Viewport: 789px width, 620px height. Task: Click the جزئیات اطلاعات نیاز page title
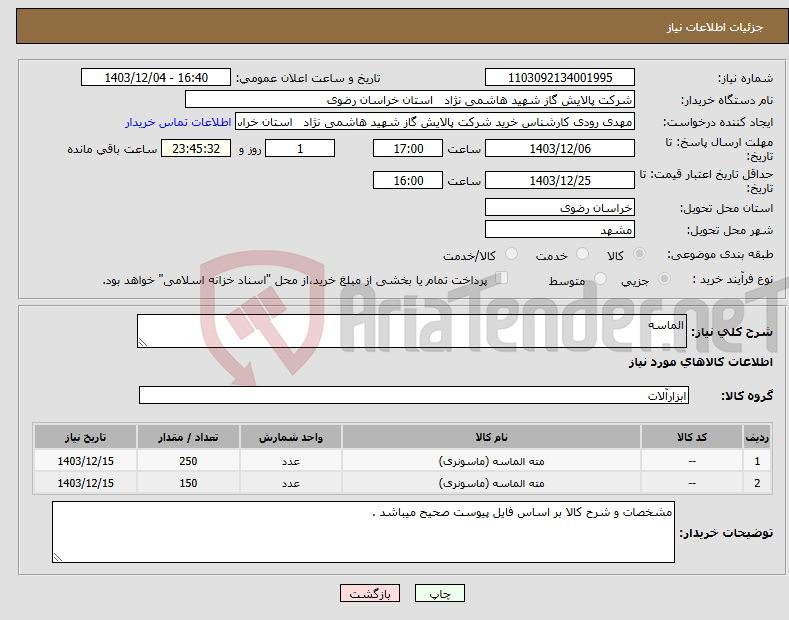click(715, 27)
